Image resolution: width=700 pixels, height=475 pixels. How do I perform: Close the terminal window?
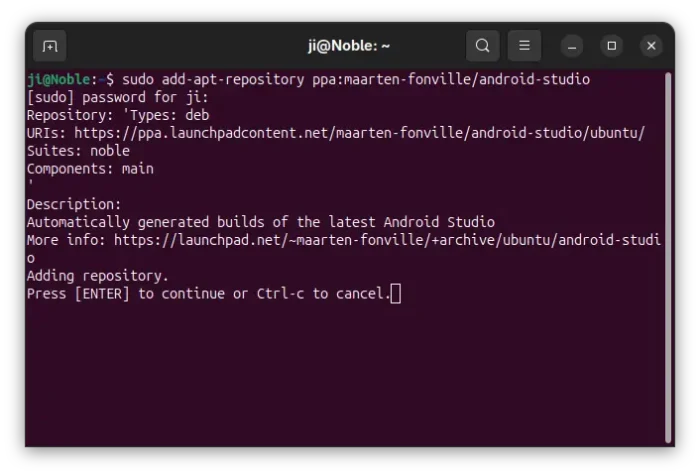point(651,46)
